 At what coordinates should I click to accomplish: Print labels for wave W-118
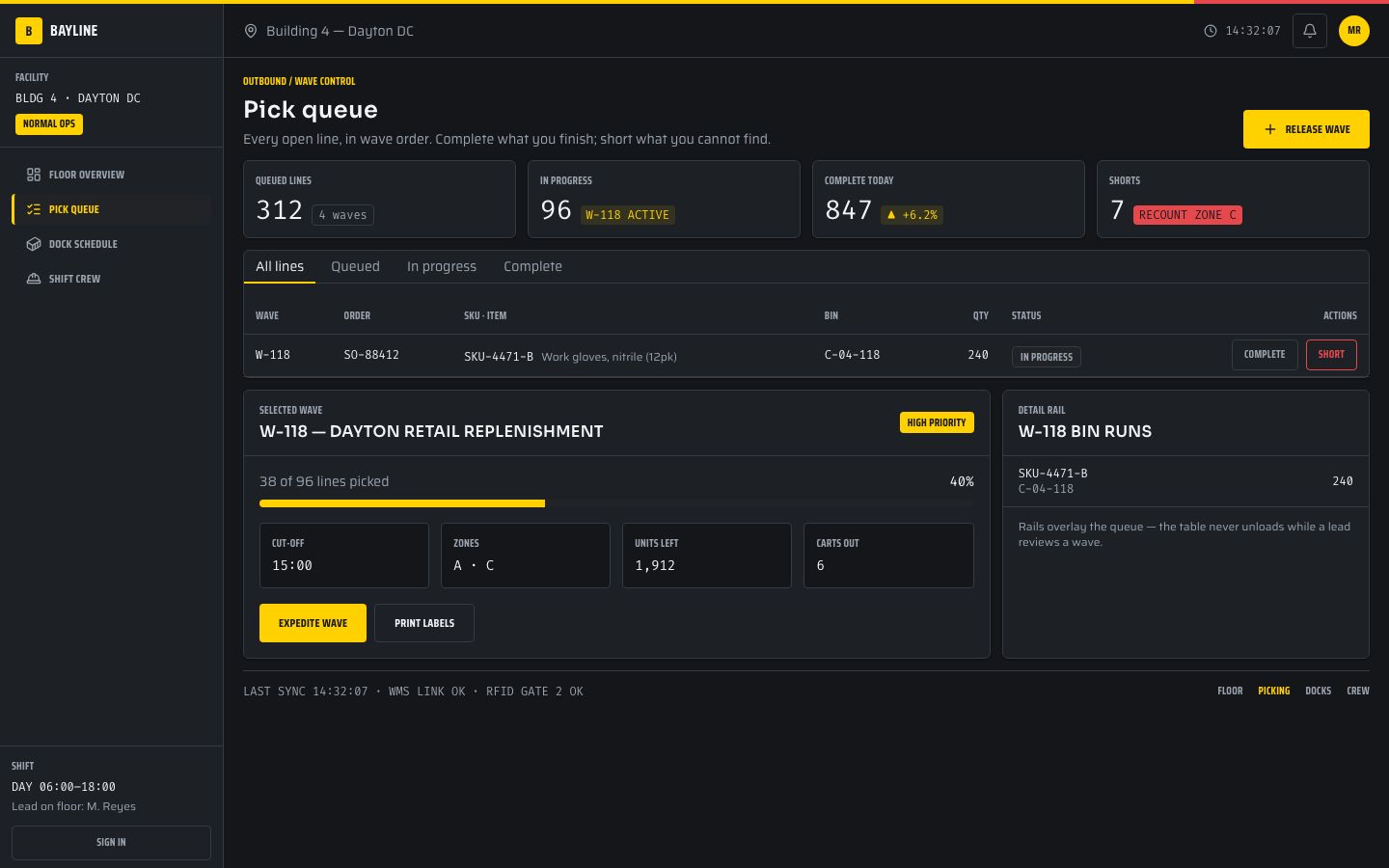point(424,623)
